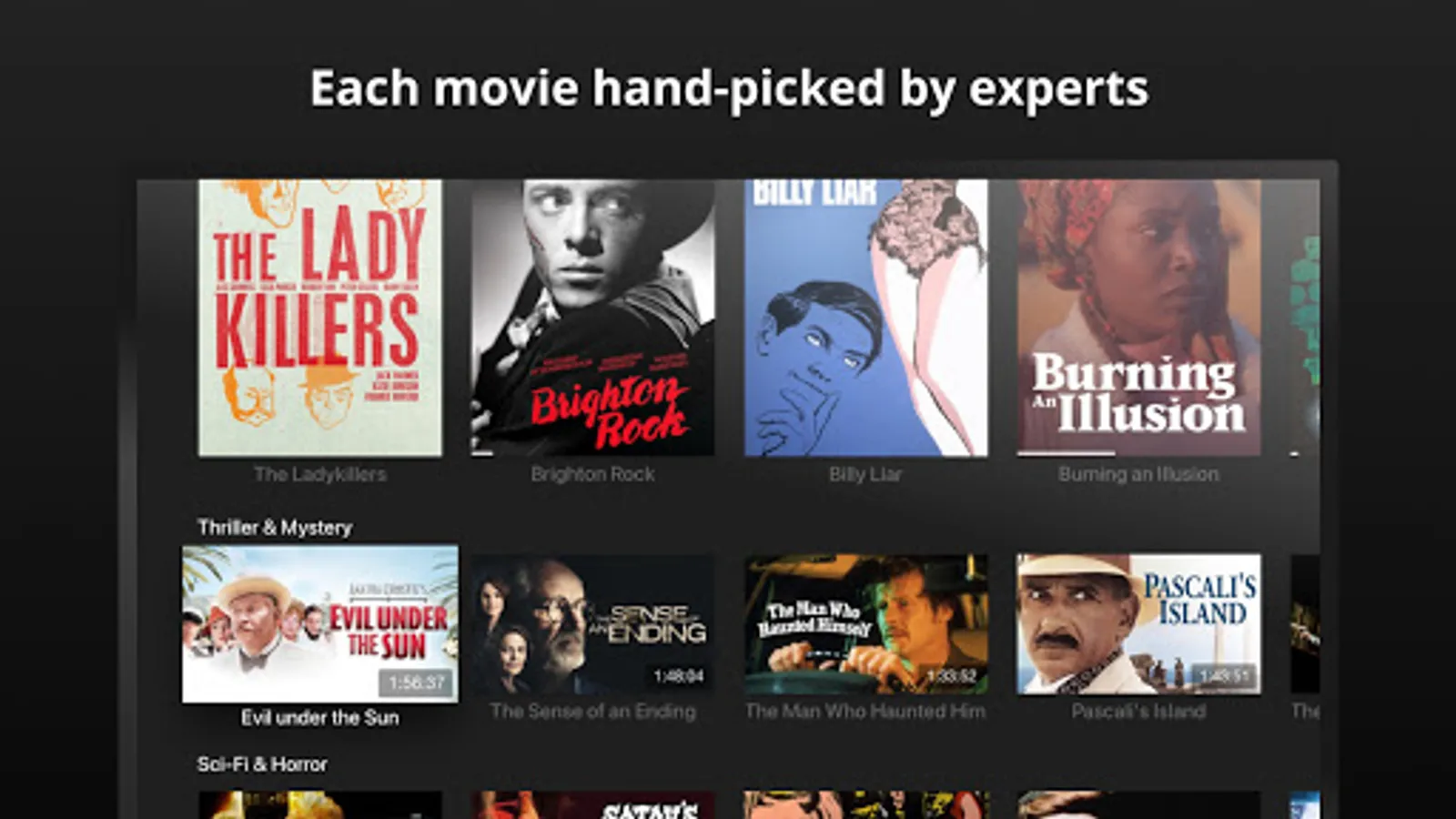Select The Man Who Haunted Himself thumbnail
1456x819 pixels.
pos(866,624)
